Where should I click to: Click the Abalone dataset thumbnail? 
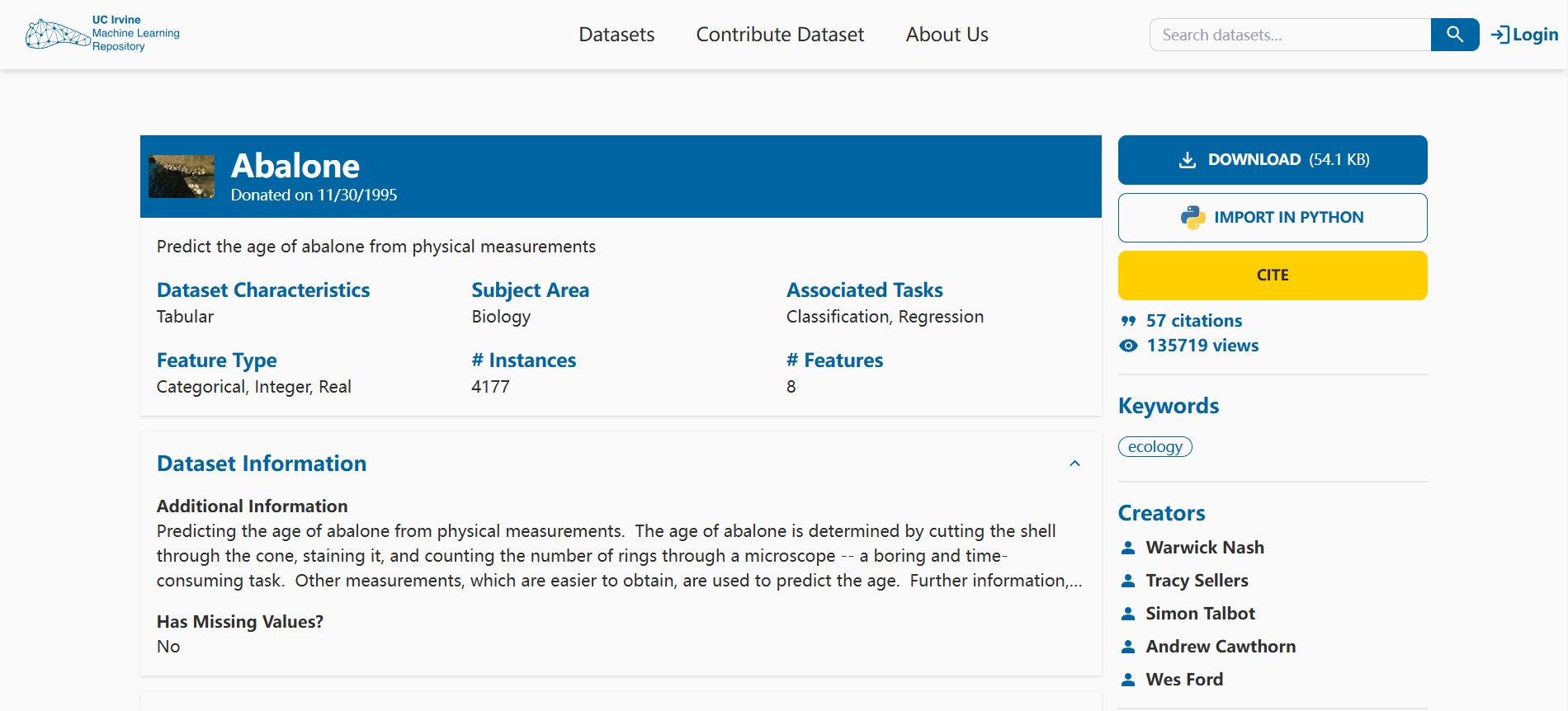pyautogui.click(x=182, y=177)
